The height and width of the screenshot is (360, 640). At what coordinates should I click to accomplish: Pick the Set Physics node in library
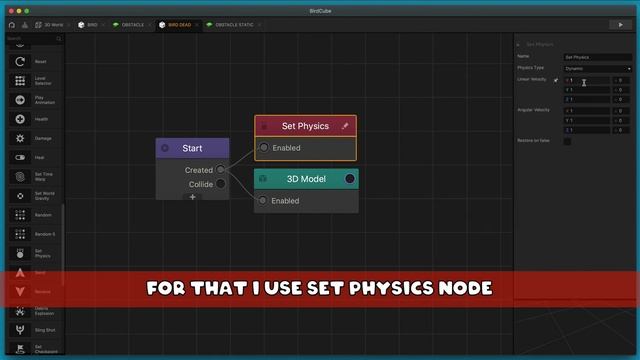pyautogui.click(x=35, y=253)
